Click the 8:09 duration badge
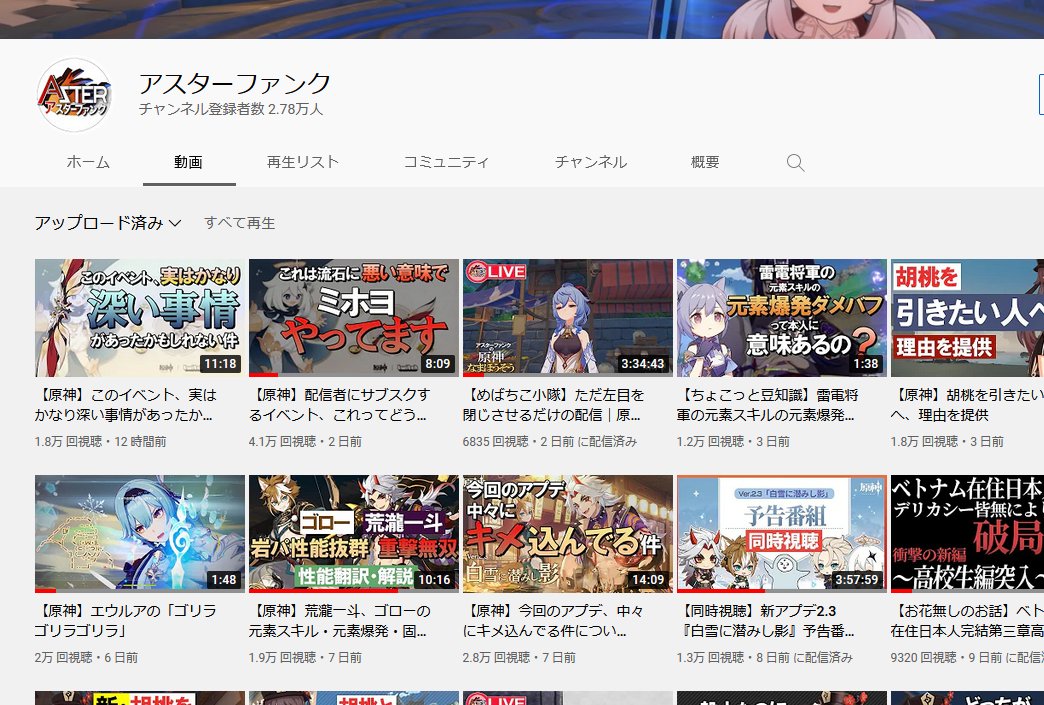The height and width of the screenshot is (705, 1044). tap(437, 363)
